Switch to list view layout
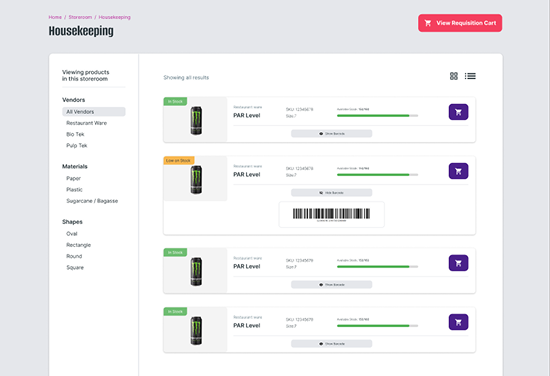Viewport: 550px width, 376px height. [x=470, y=76]
